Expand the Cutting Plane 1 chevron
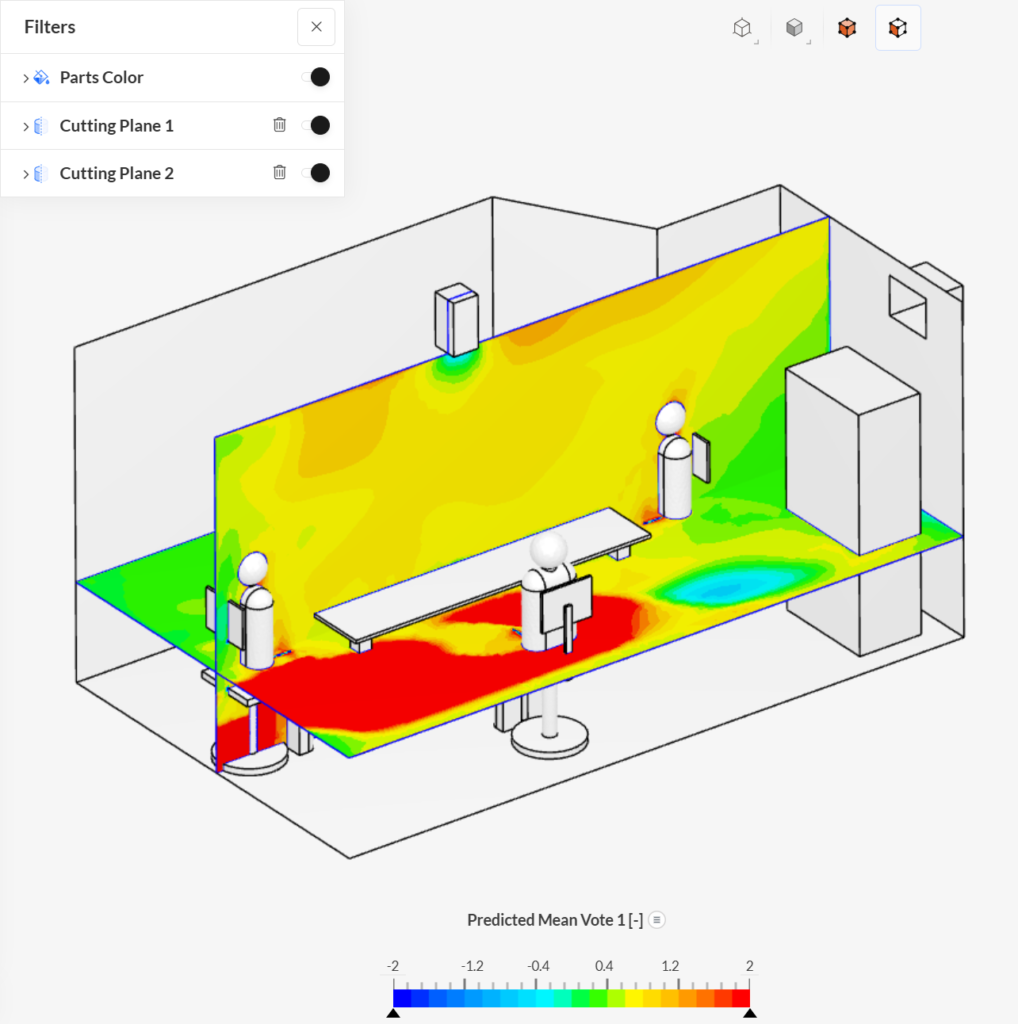Screen dimensions: 1018x1024 click(x=25, y=126)
